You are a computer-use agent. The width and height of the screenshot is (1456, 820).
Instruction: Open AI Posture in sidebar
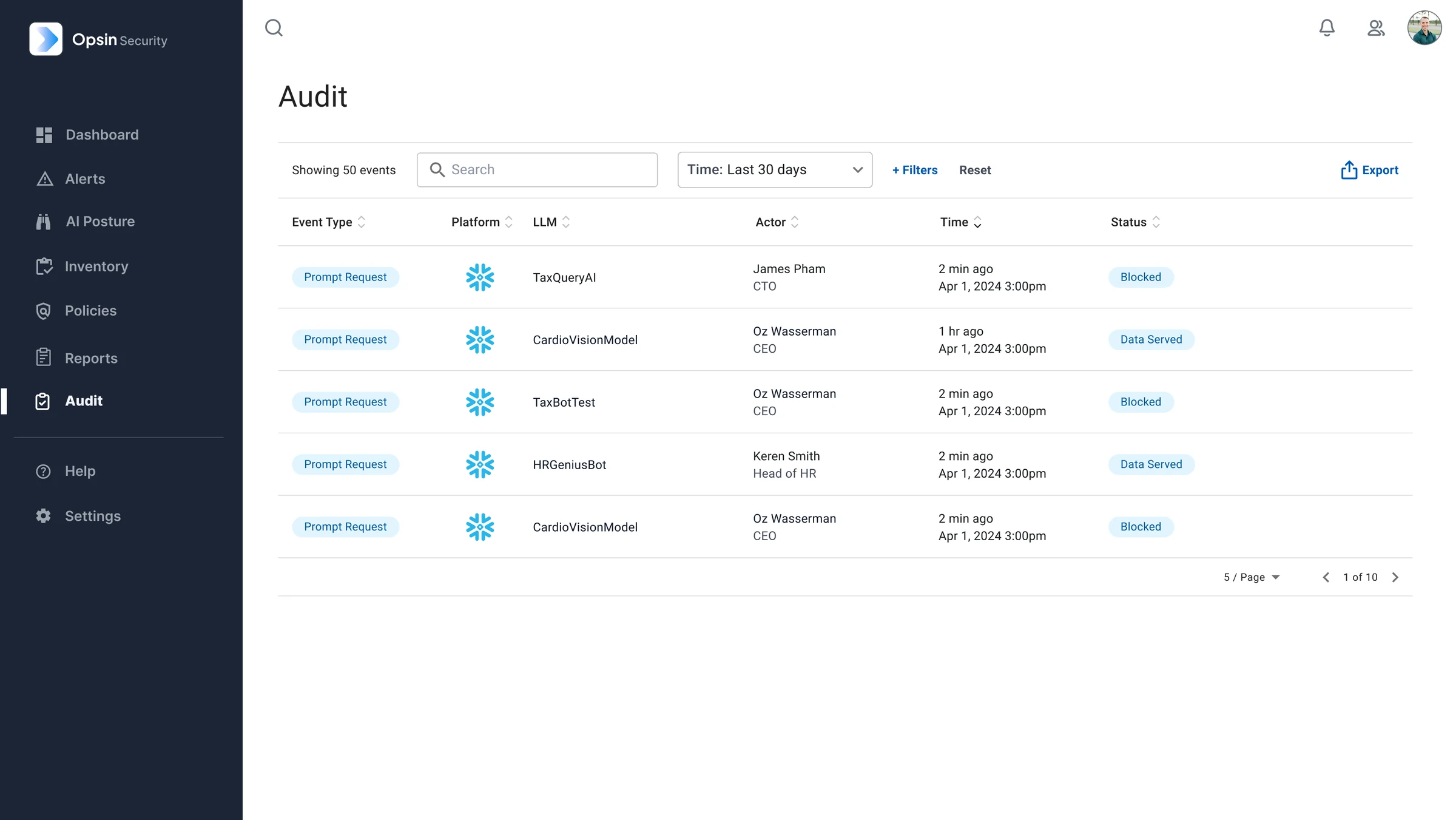(100, 222)
